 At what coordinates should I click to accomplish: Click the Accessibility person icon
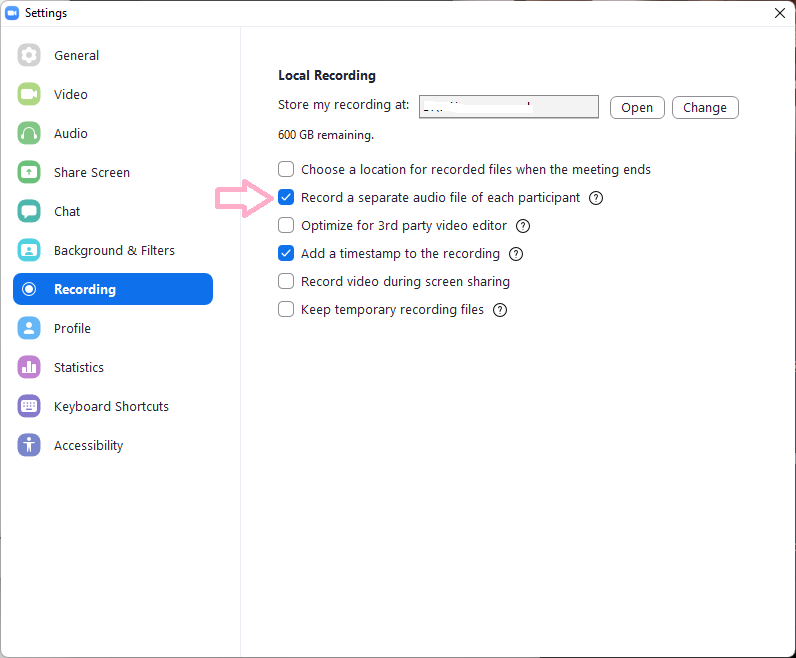(29, 446)
